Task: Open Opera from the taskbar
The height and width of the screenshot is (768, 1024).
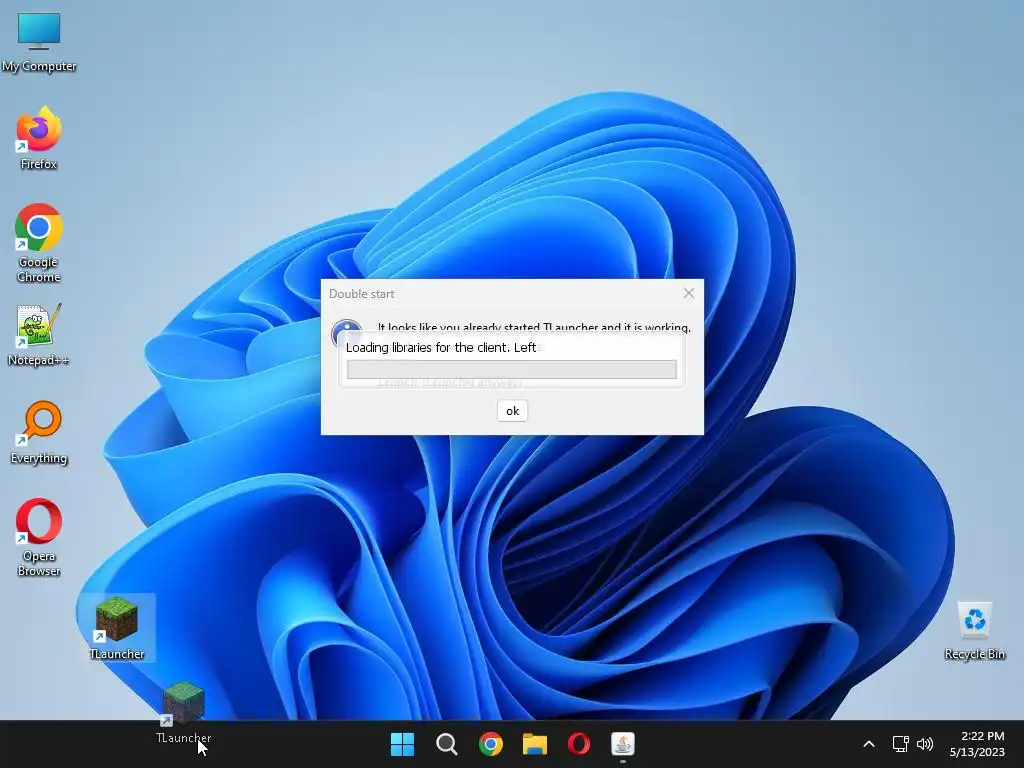Action: (x=579, y=744)
